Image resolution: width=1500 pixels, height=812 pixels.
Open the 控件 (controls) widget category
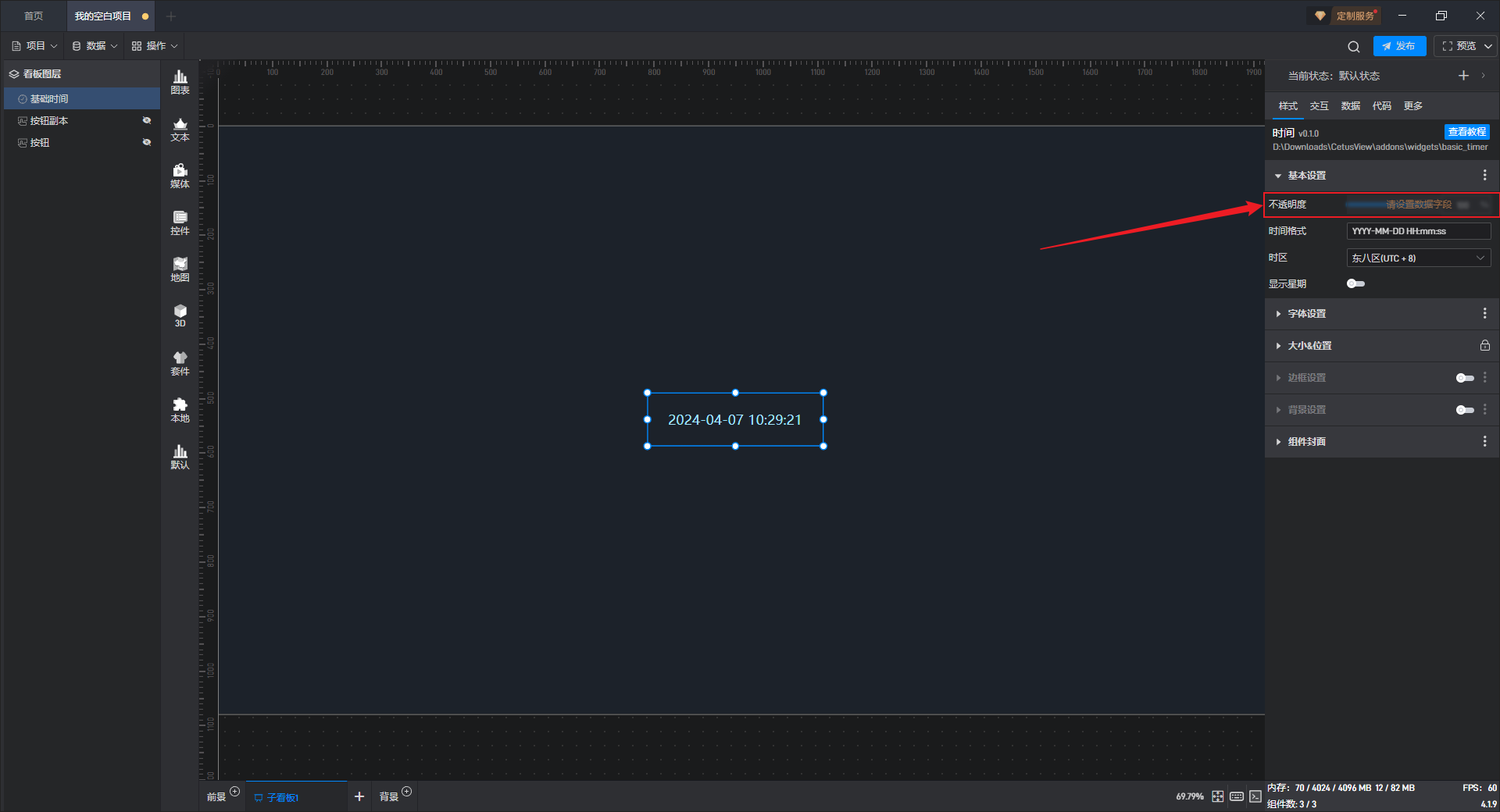[180, 223]
